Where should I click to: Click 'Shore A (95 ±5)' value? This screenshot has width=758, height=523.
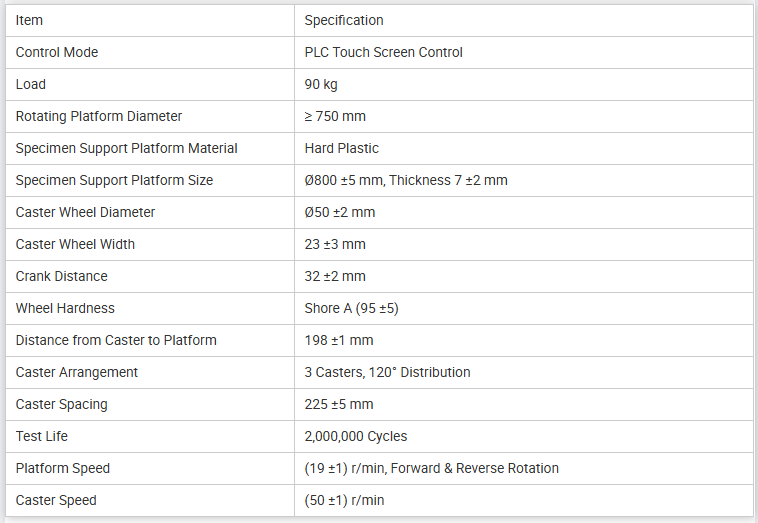tap(351, 308)
